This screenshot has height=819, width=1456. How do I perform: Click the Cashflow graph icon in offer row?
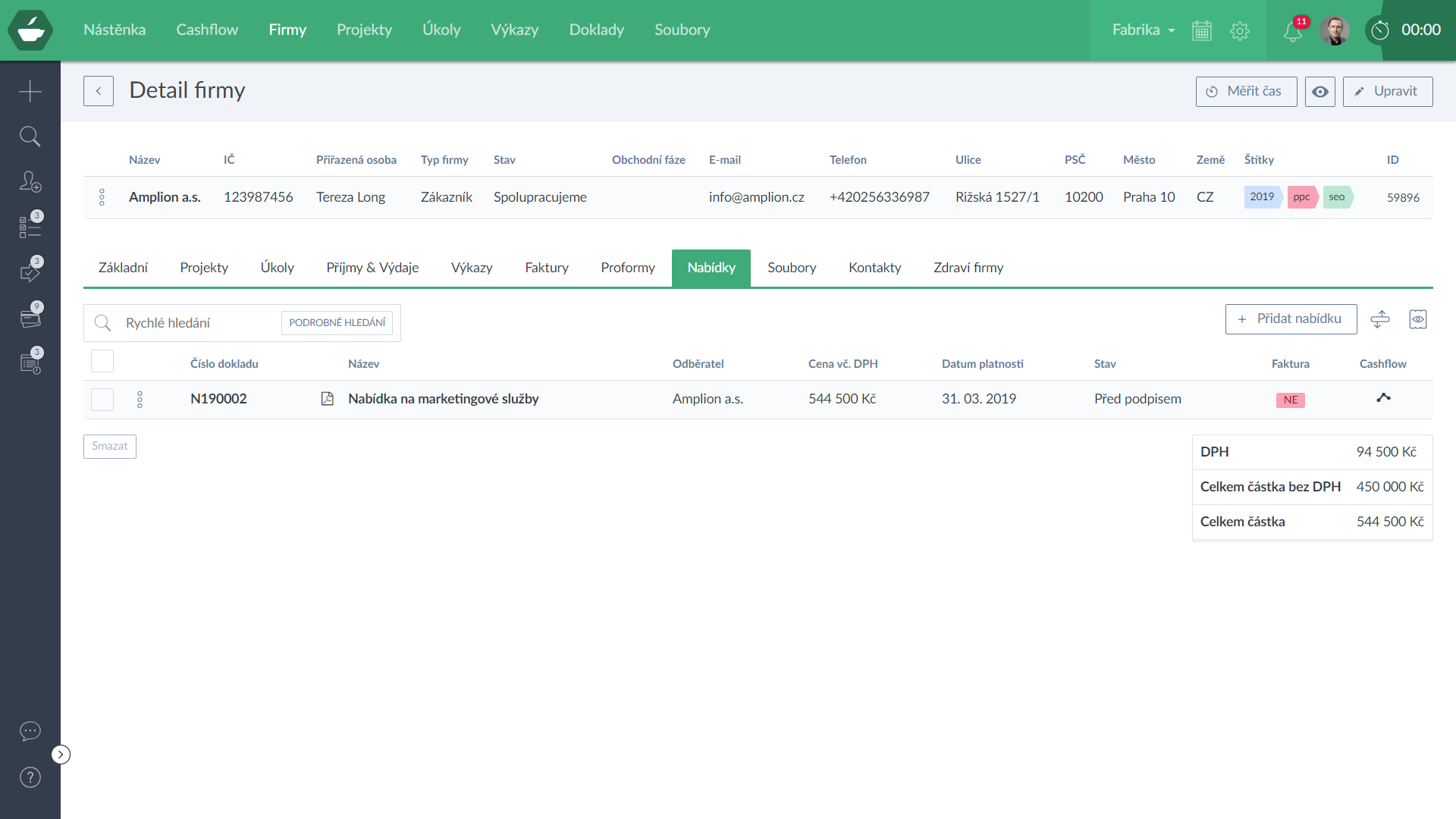pos(1383,397)
